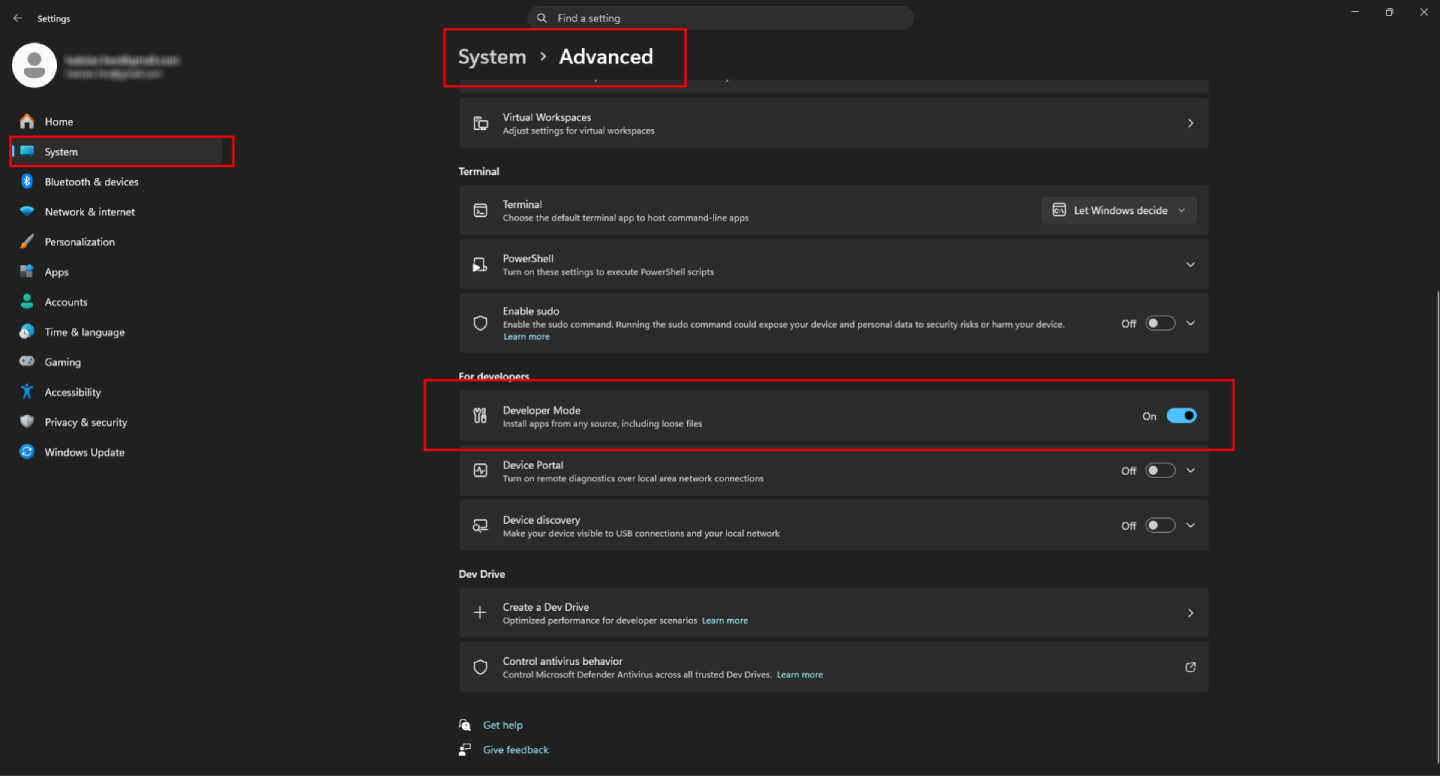Go to Home in Settings navigation
Viewport: 1440px width, 776px height.
[x=58, y=121]
